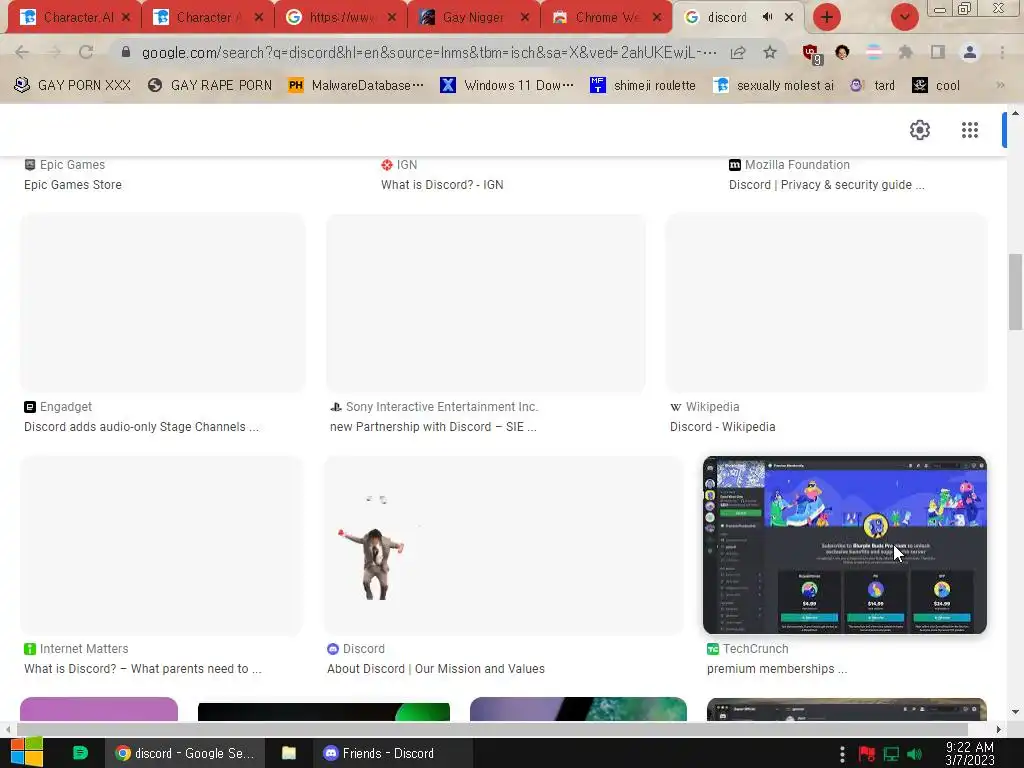Click the Sony Interactive Entertainment PlayStation favicon
Image resolution: width=1024 pixels, height=768 pixels.
click(336, 407)
